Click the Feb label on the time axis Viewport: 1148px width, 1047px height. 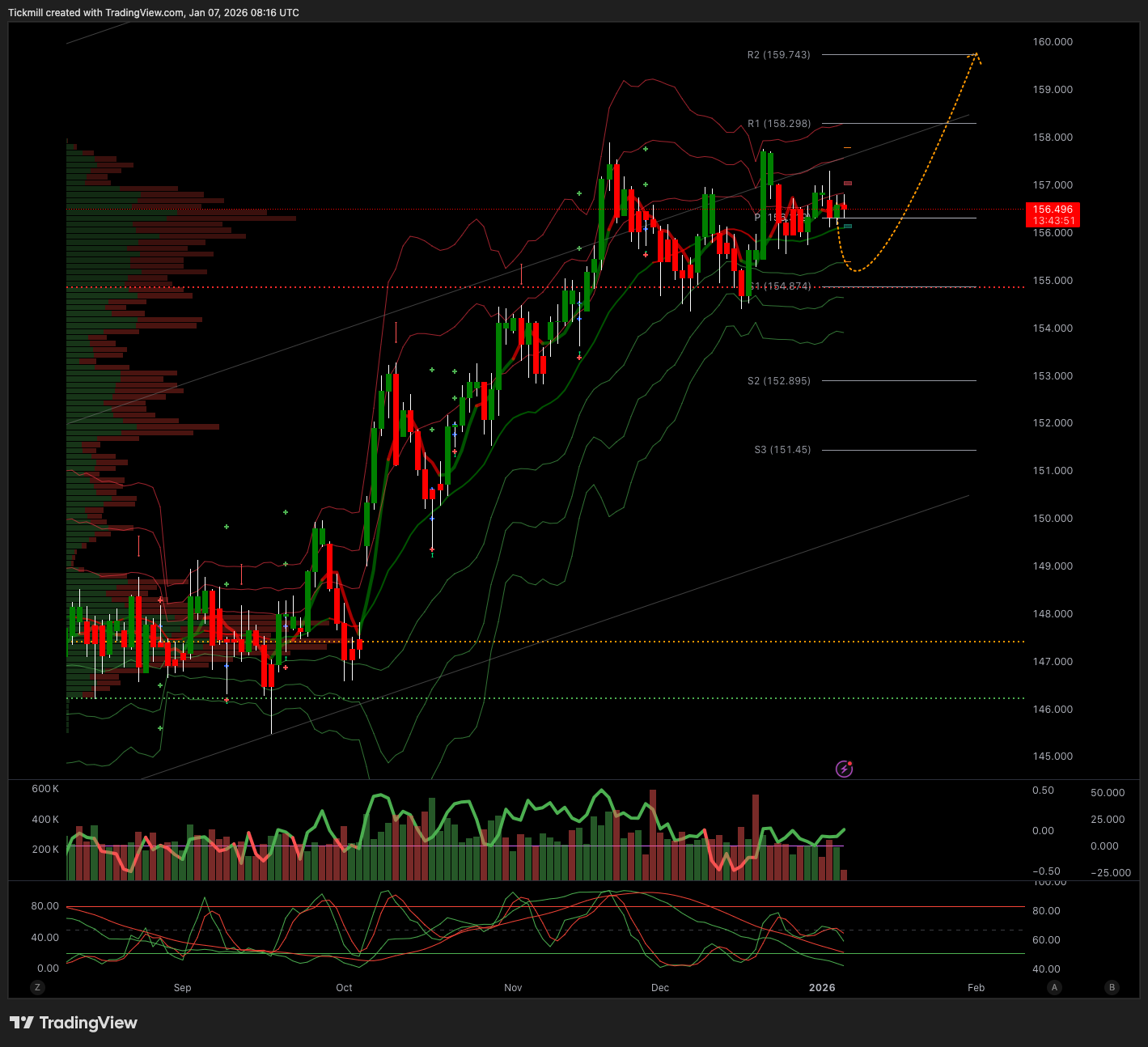click(976, 988)
